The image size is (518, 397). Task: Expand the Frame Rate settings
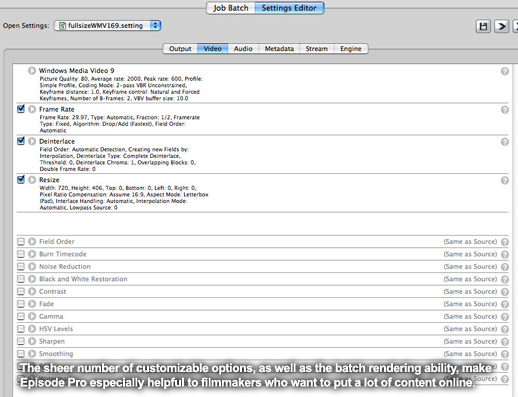[32, 109]
